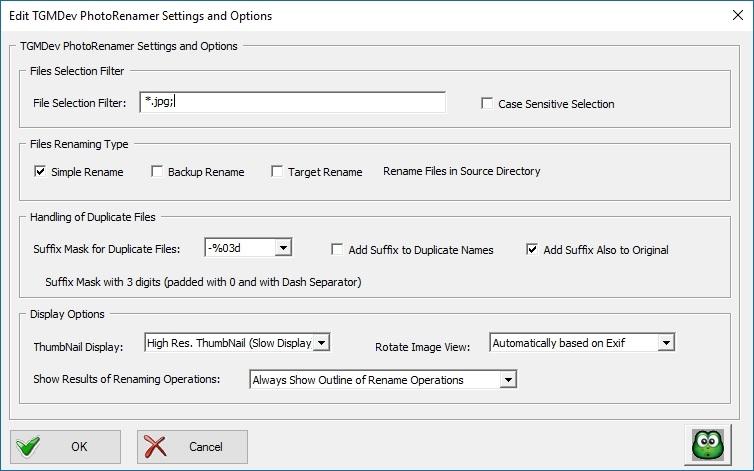Open the Rotate Image View dropdown
Screen dimensions: 754x471
[x=666, y=343]
